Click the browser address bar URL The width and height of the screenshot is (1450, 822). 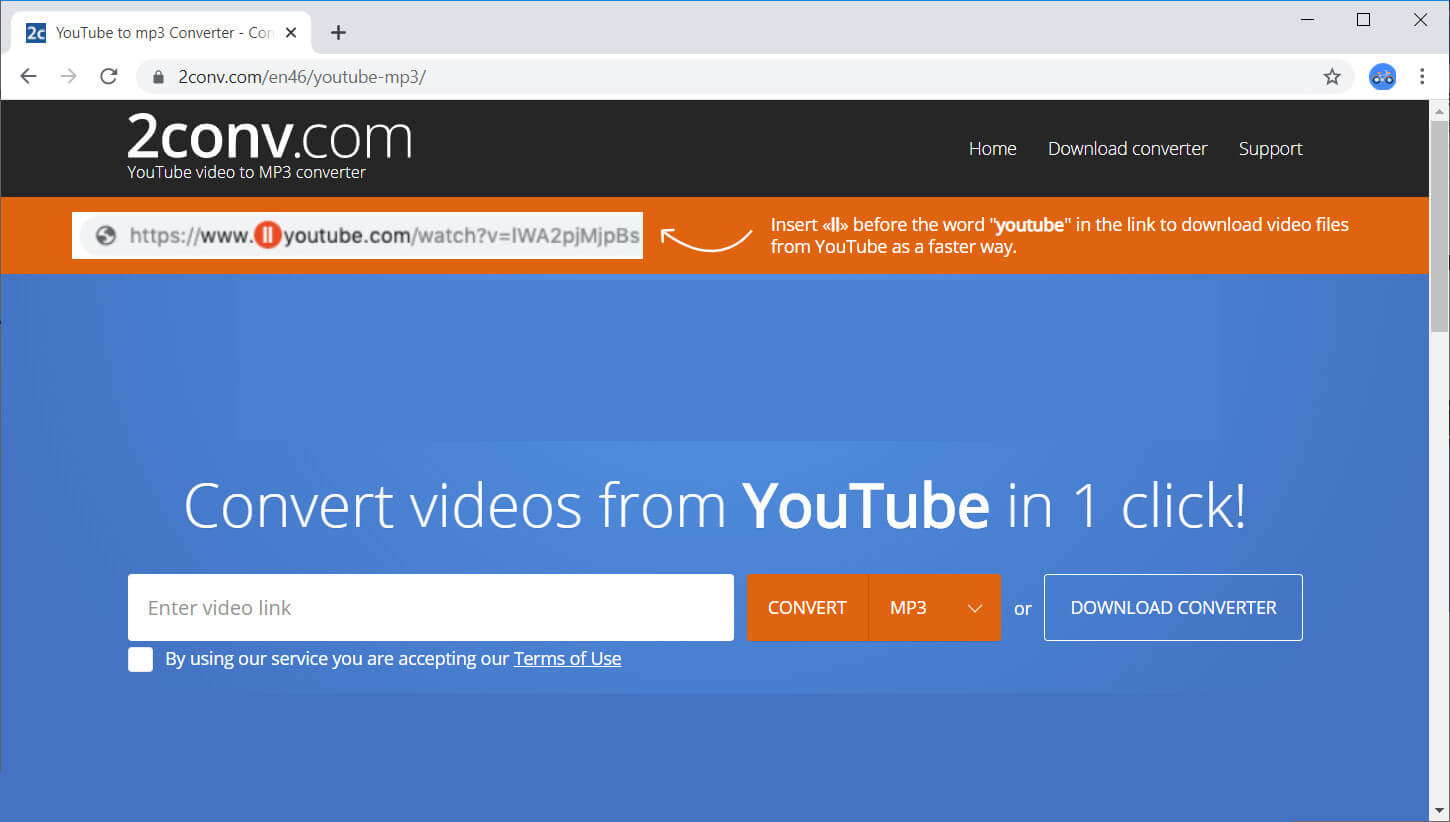302,77
